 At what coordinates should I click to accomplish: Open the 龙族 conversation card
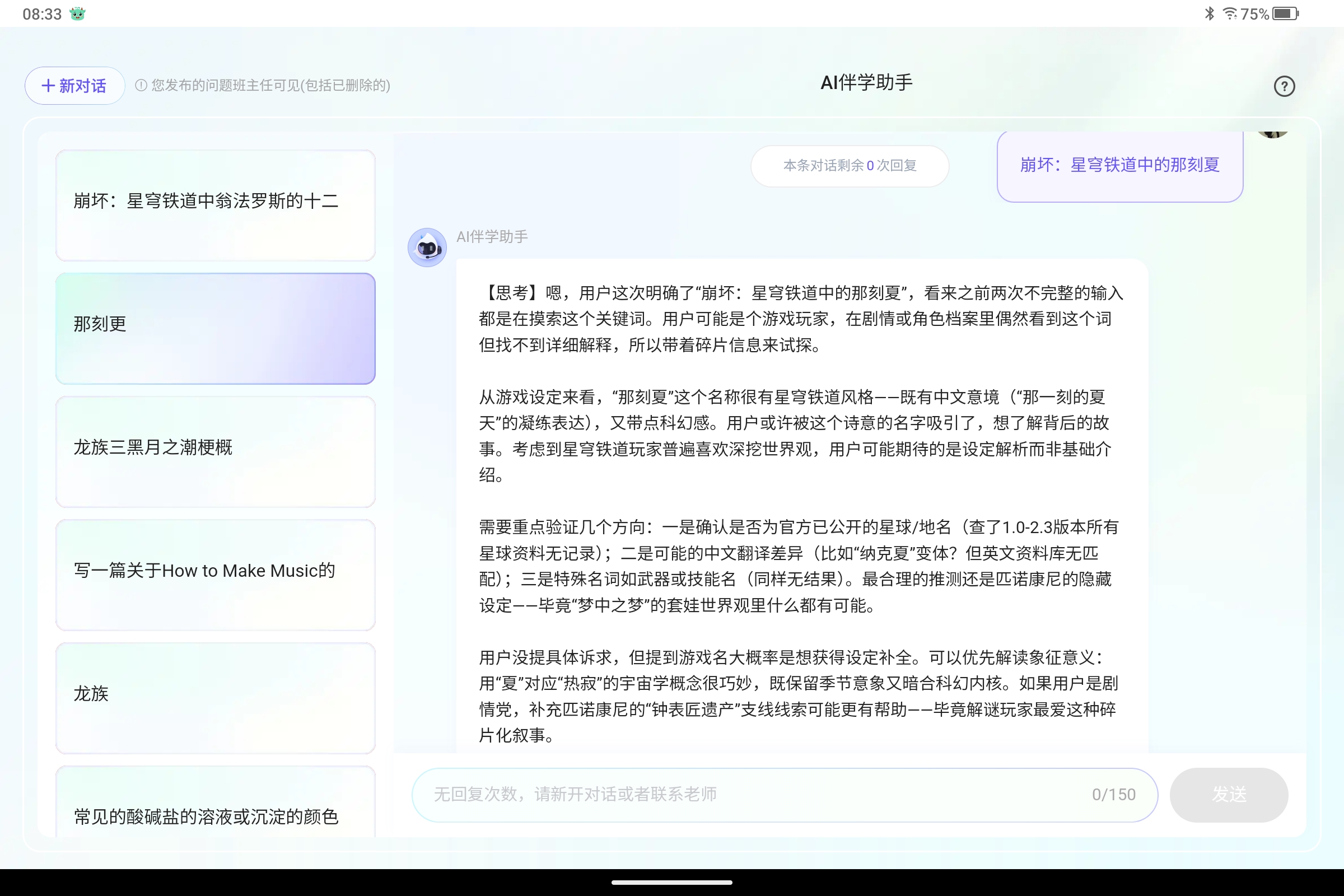click(x=216, y=698)
